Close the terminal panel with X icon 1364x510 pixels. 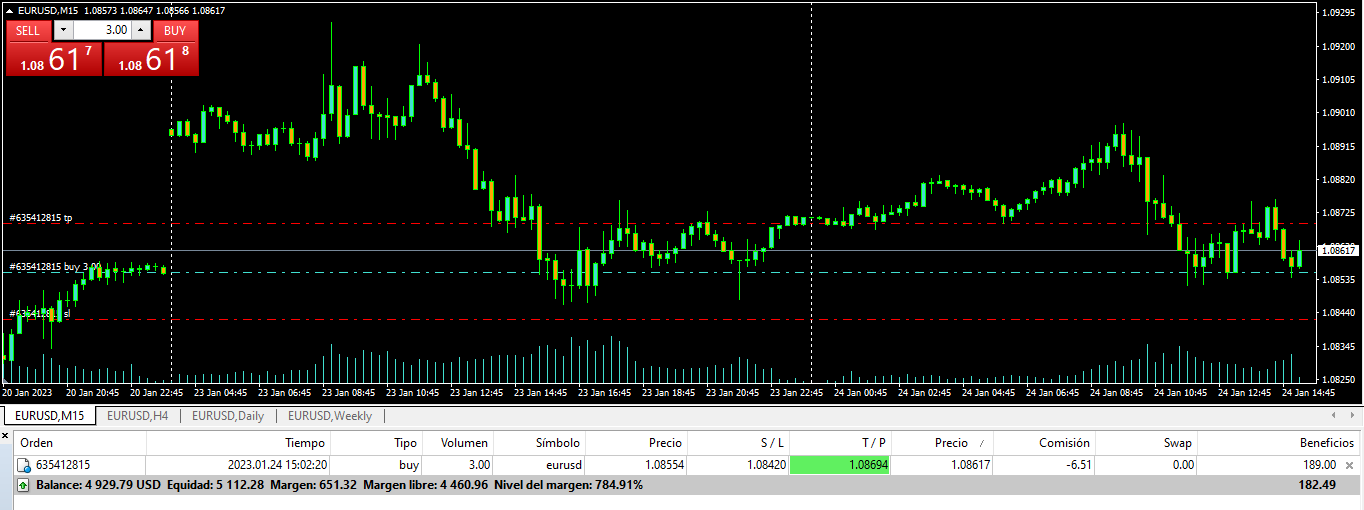(5, 435)
